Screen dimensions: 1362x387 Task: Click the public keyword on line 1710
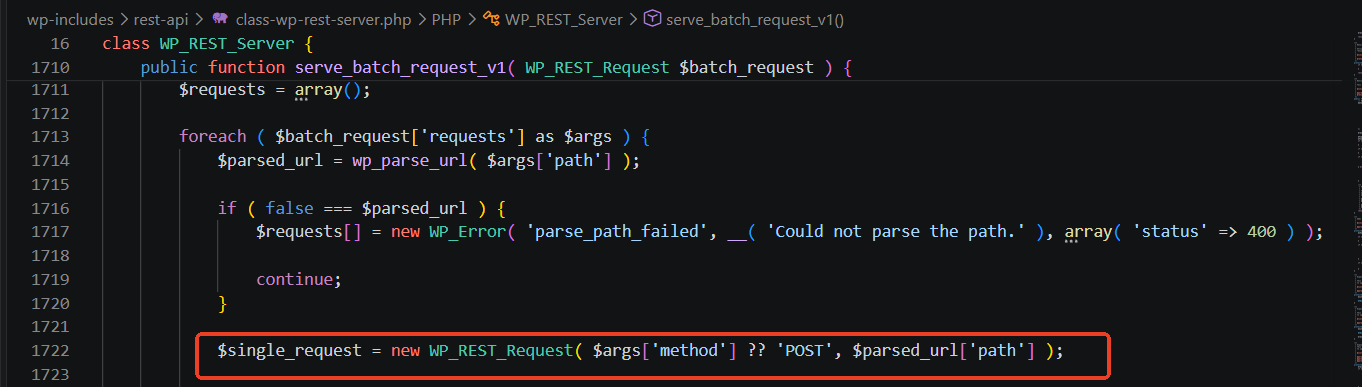coord(169,68)
